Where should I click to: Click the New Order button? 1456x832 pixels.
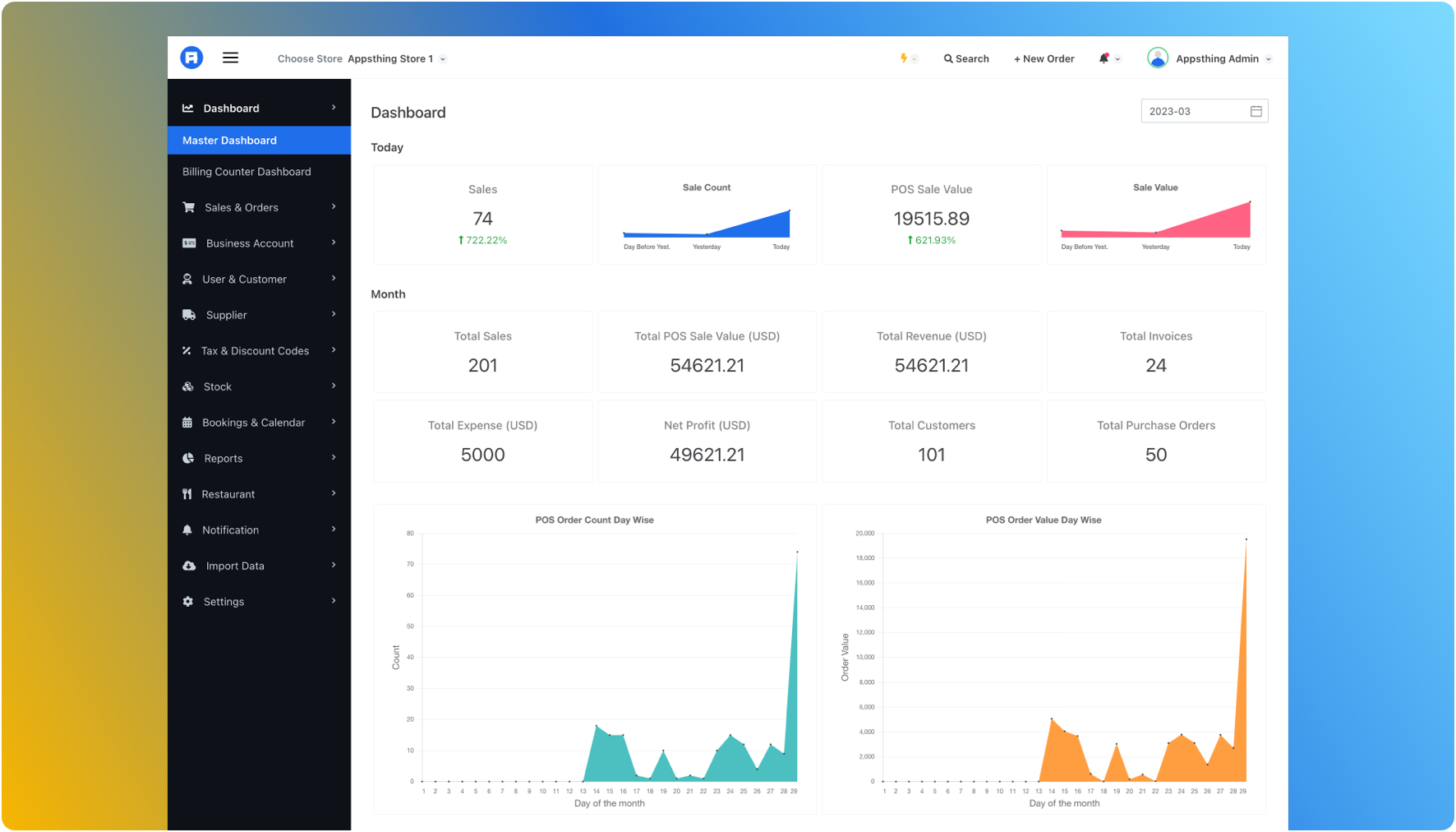1044,58
